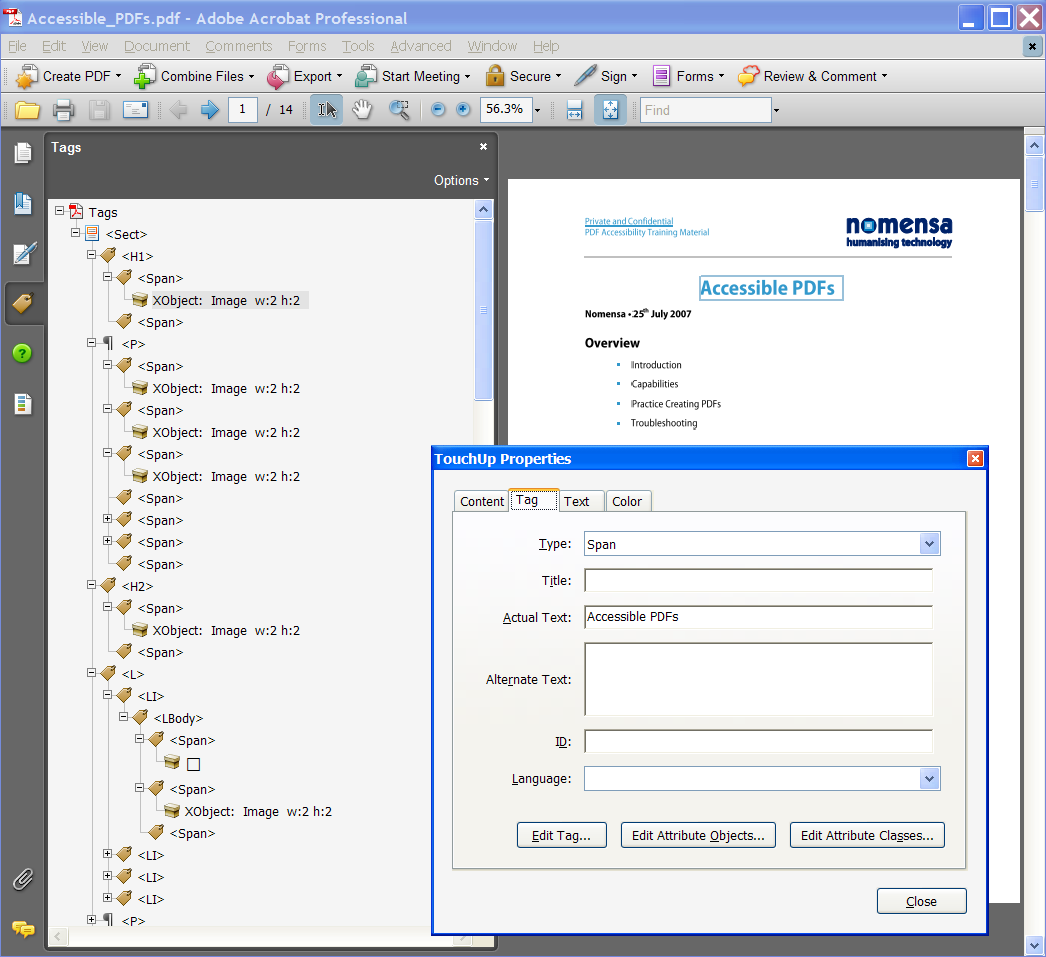Click the Tags tree vertical scrollbar
This screenshot has width=1046, height=957.
coord(484,310)
